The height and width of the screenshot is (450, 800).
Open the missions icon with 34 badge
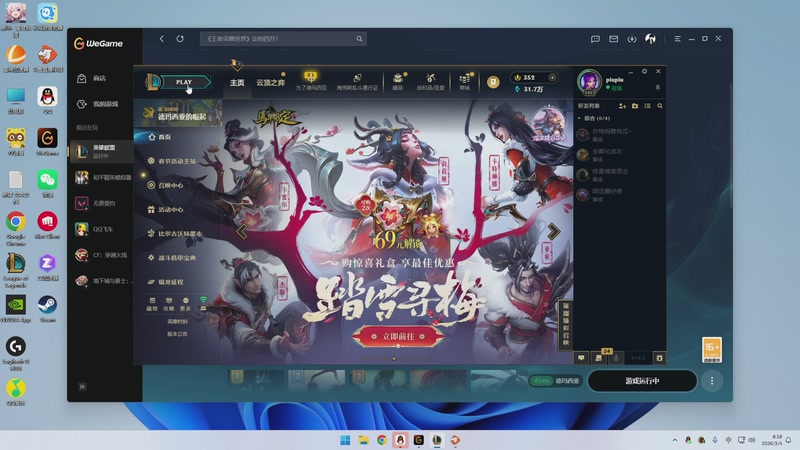599,358
